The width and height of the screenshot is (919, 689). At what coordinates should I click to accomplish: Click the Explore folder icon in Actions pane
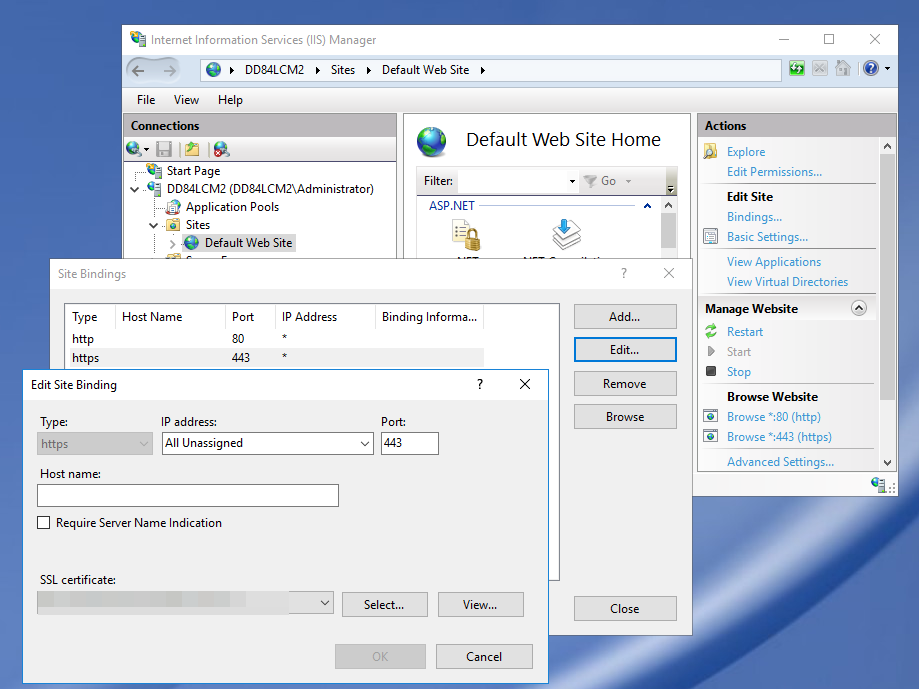coord(710,152)
